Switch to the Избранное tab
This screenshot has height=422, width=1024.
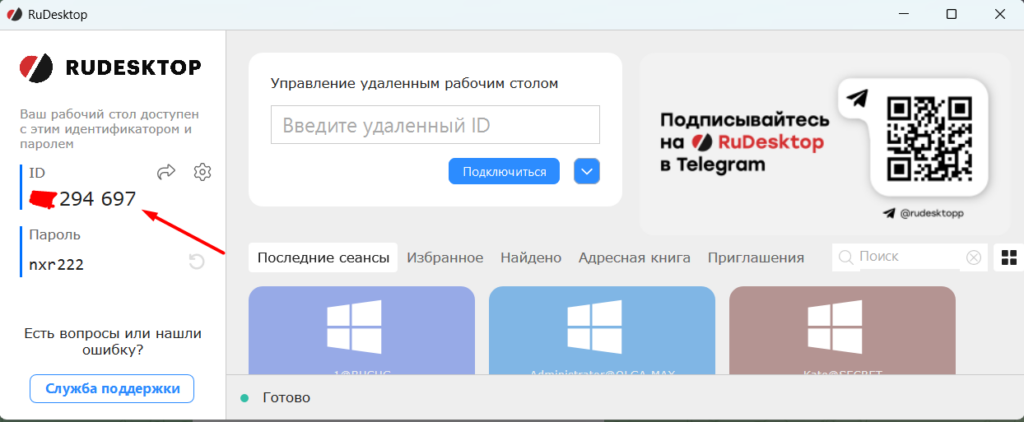pyautogui.click(x=444, y=258)
